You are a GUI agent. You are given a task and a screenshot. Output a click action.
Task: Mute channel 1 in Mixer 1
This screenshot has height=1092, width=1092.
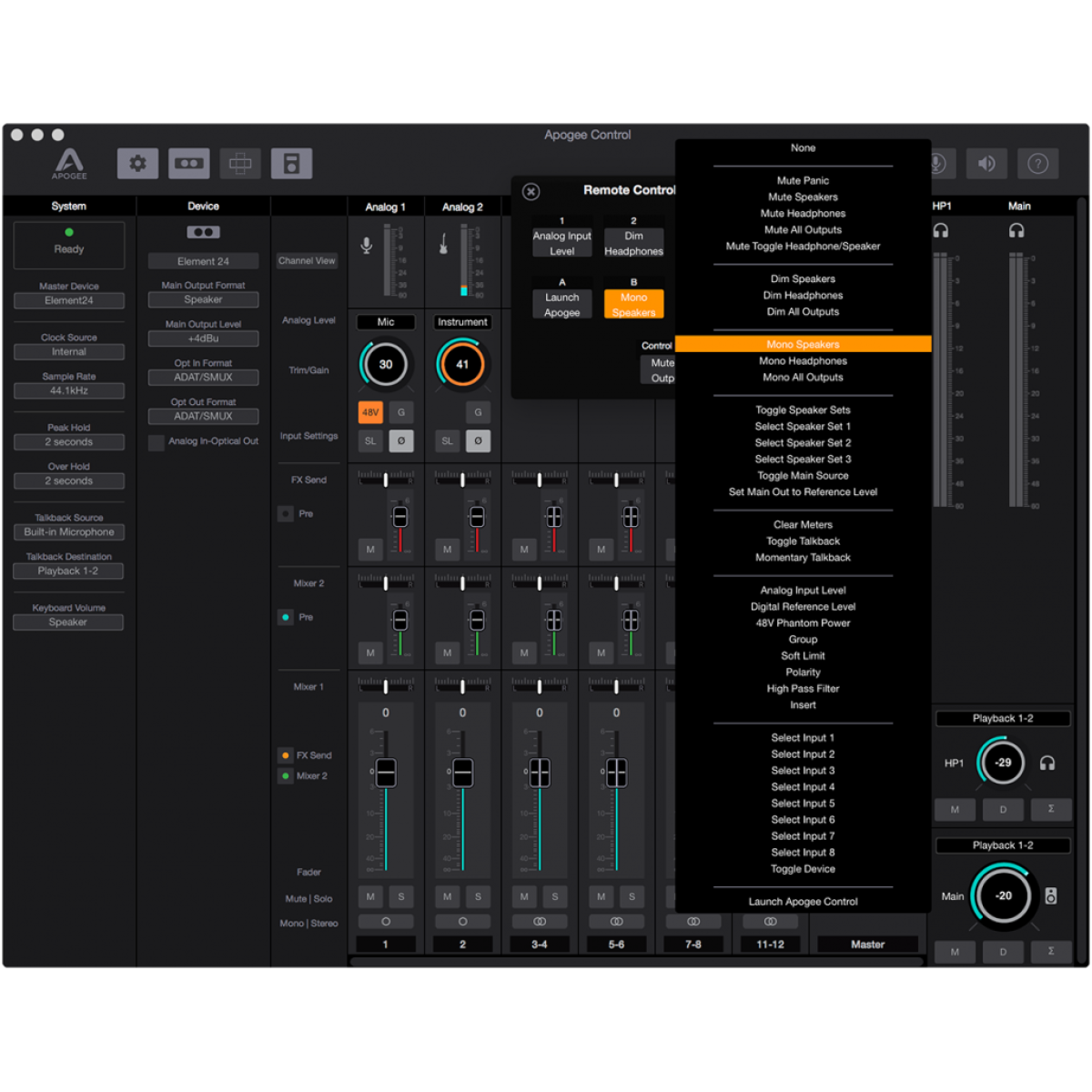click(370, 896)
